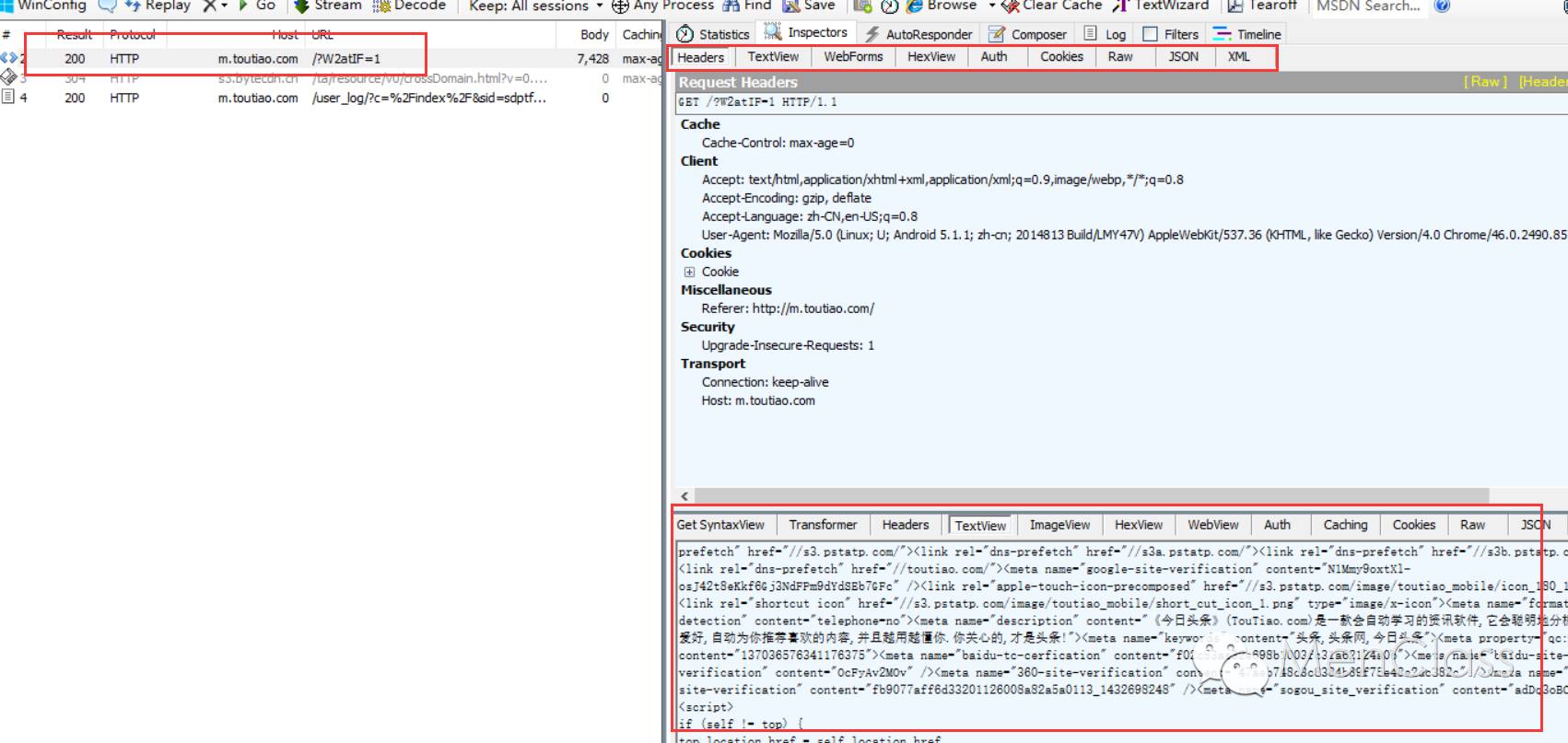Open the TextWizard tool
1568x743 pixels.
1161,6
